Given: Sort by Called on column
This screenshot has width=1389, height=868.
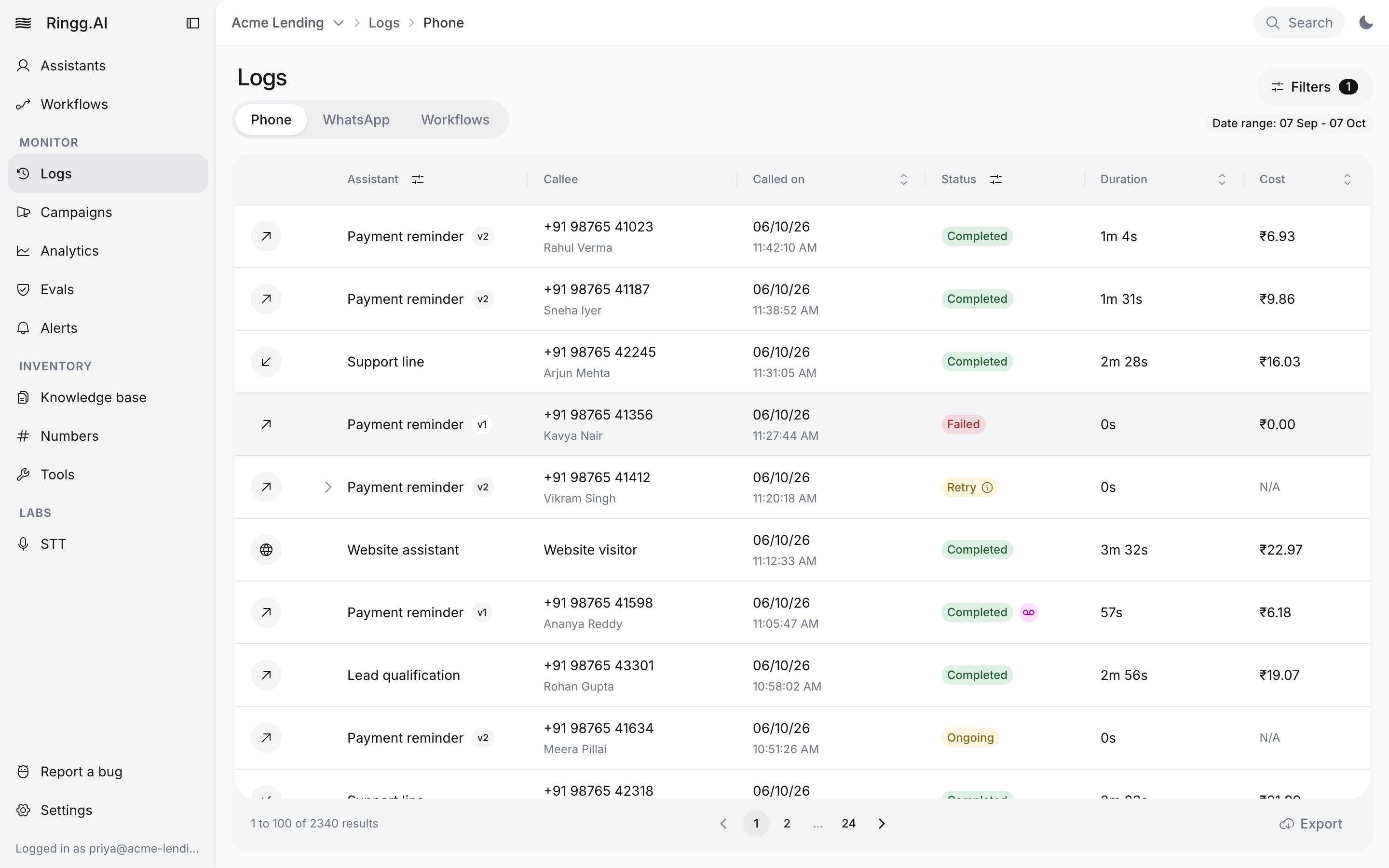Looking at the screenshot, I should pos(903,179).
